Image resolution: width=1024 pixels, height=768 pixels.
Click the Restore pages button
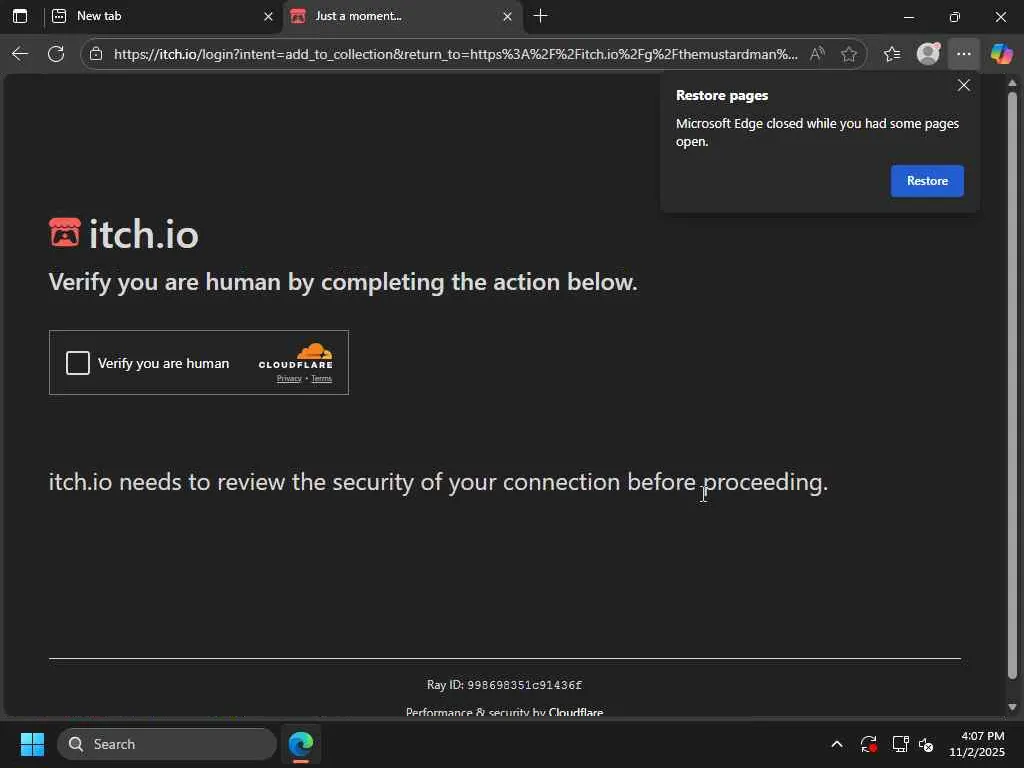tap(926, 181)
